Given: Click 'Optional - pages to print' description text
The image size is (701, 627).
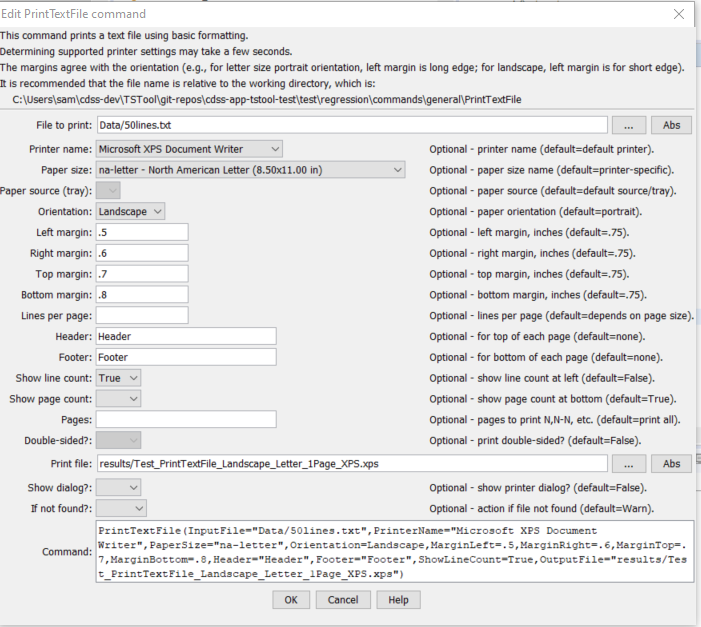Looking at the screenshot, I should point(555,419).
